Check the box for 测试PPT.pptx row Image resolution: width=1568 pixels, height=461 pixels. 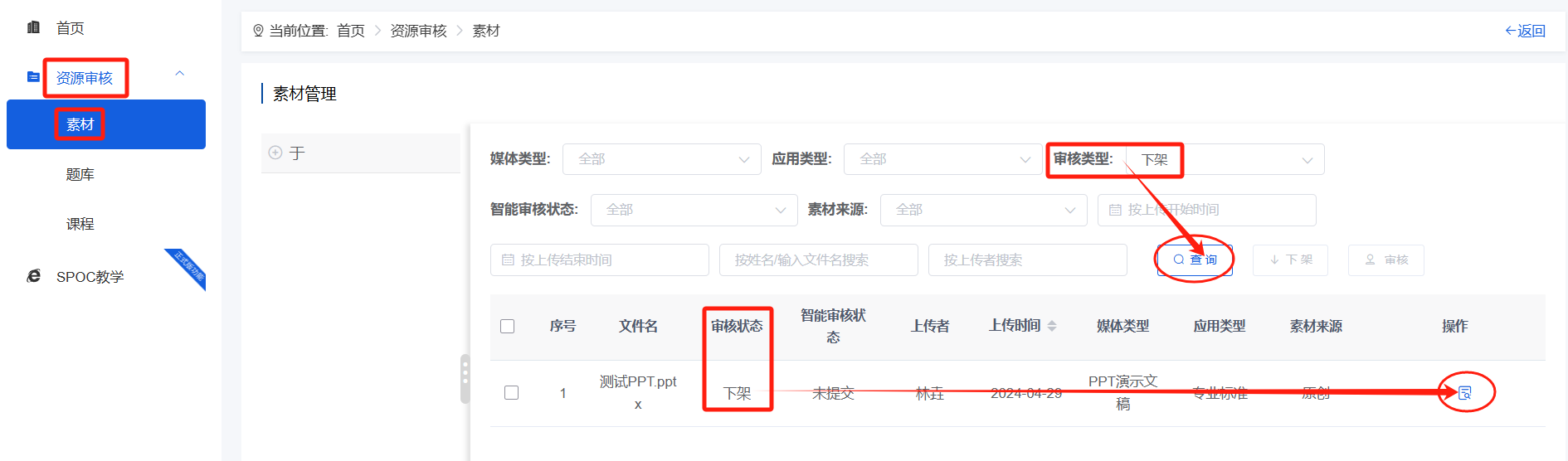point(512,393)
